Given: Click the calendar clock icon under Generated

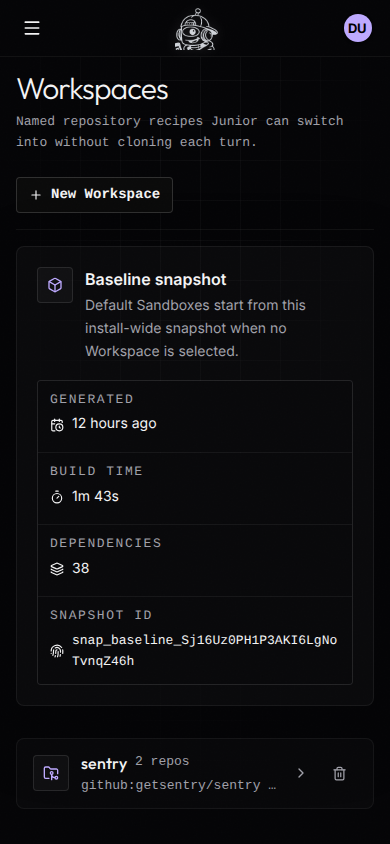Looking at the screenshot, I should (57, 425).
